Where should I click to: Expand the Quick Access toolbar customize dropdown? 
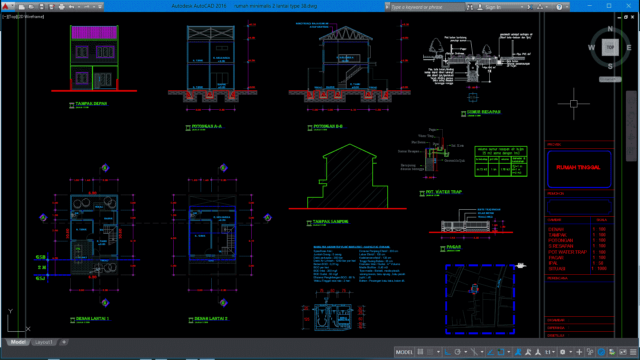click(100, 7)
